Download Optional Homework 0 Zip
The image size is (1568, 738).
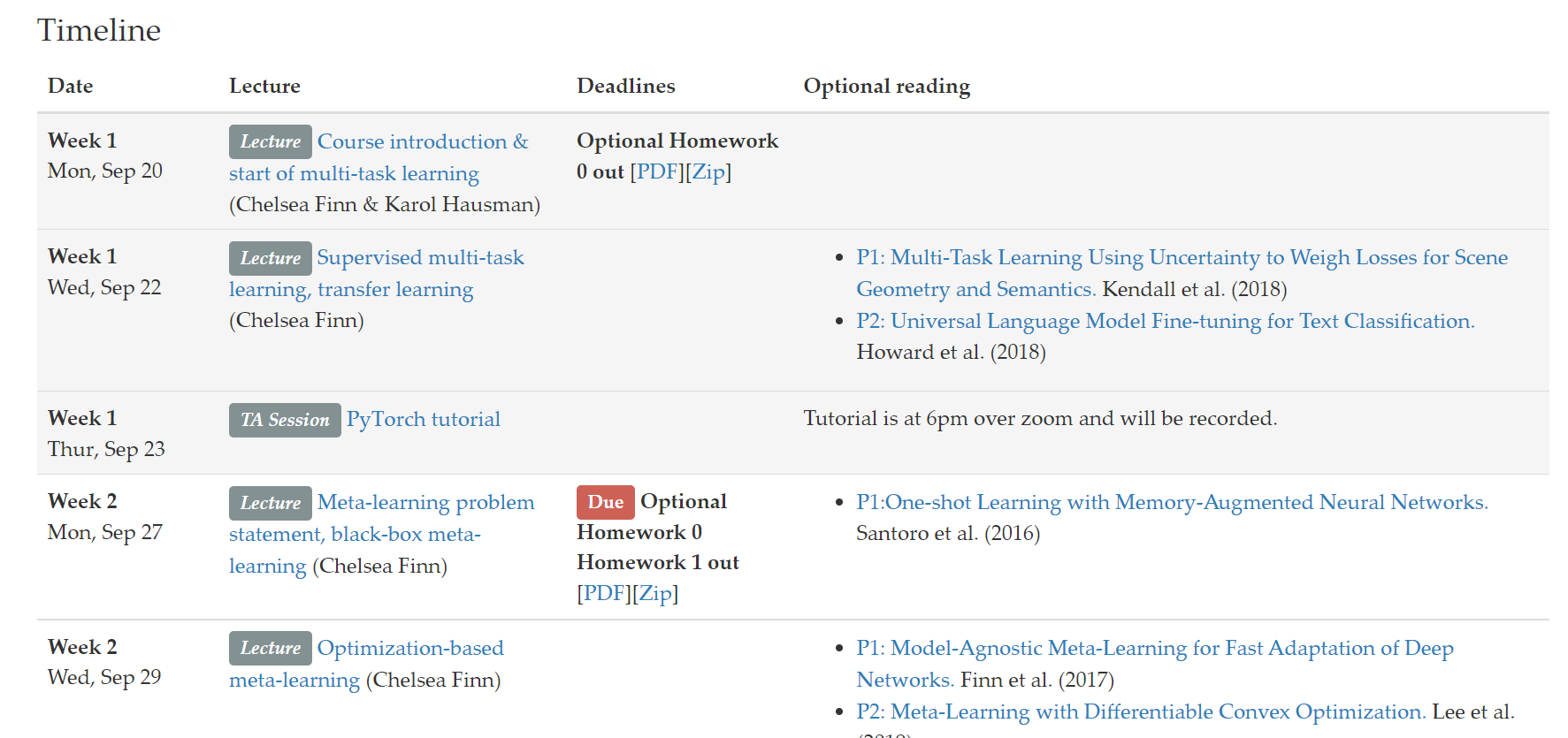[708, 172]
